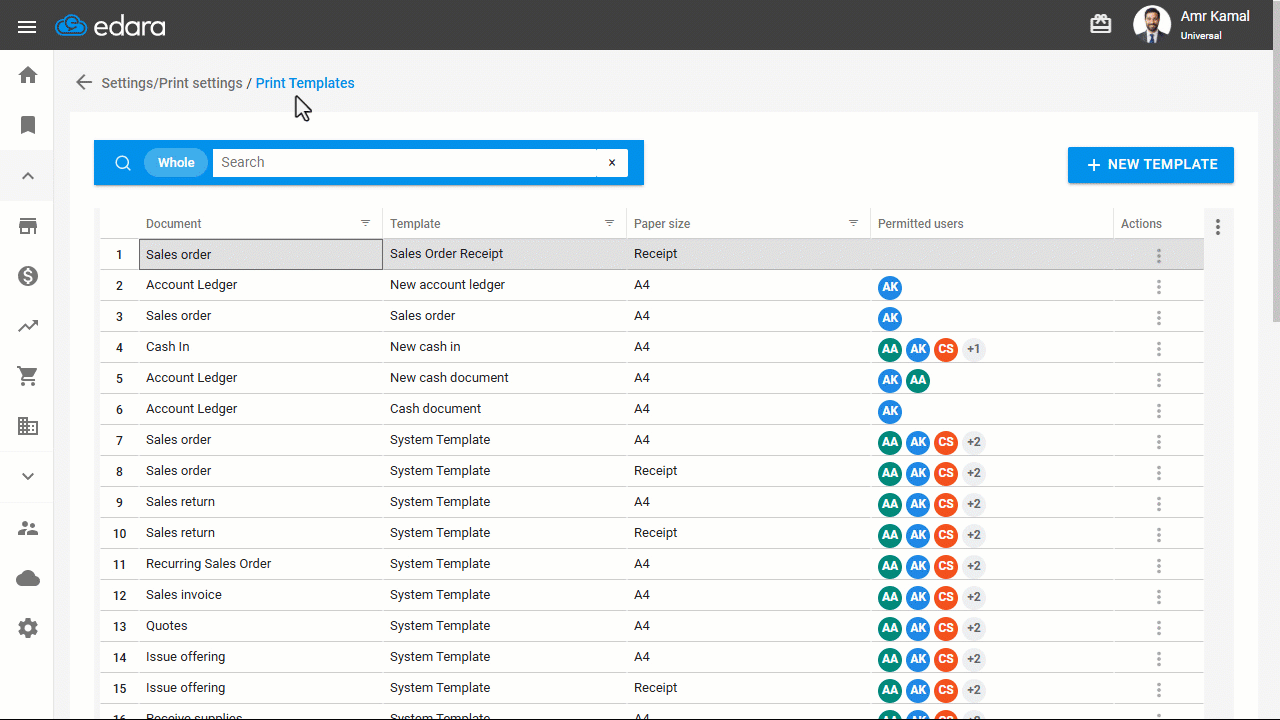1280x720 pixels.
Task: Clear search with the × button
Action: pyautogui.click(x=612, y=163)
